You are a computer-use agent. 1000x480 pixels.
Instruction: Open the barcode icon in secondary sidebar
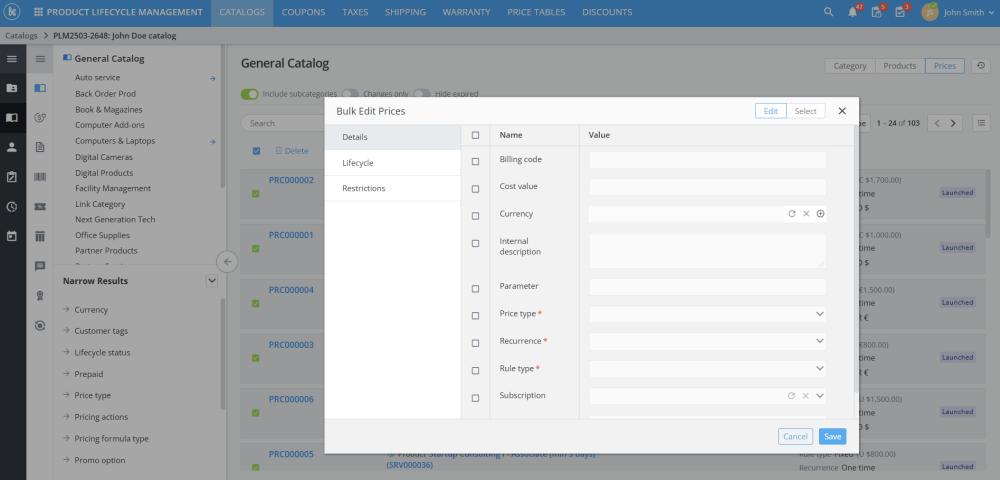(x=40, y=177)
